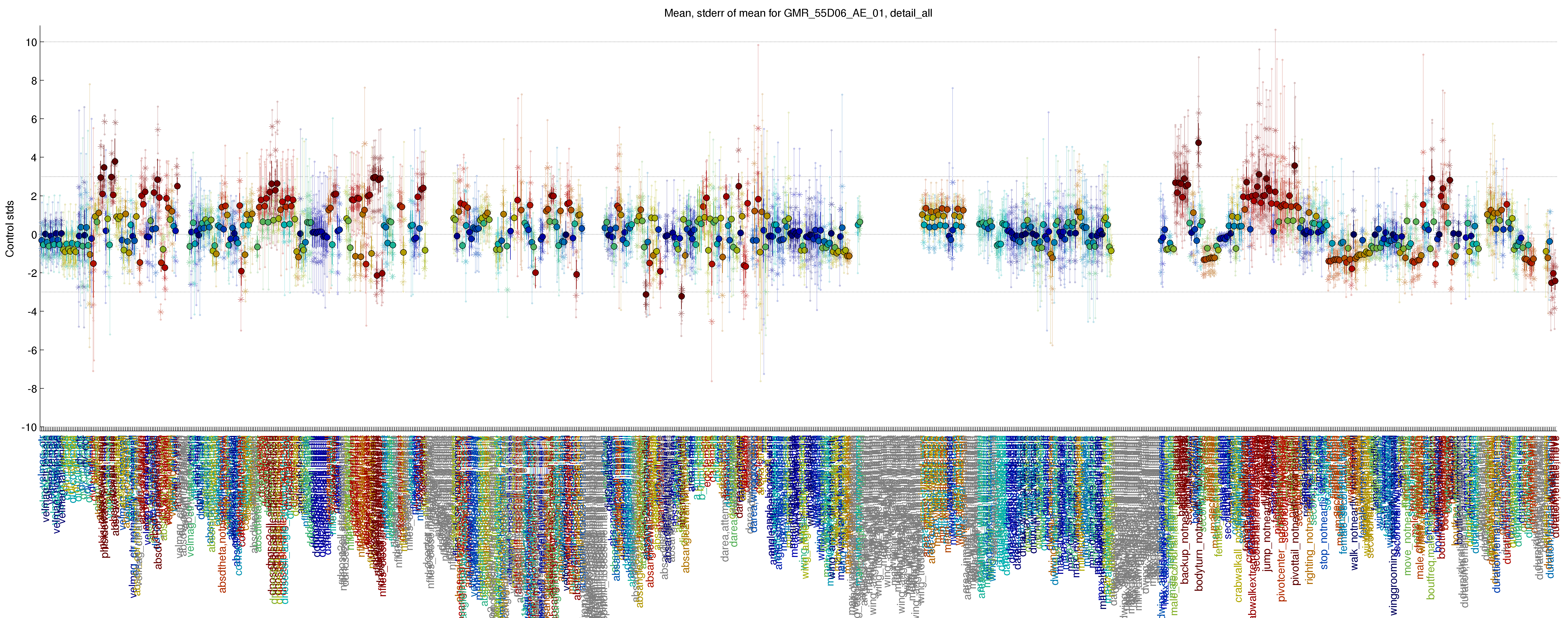Click the 'Control stds' y-axis label

coord(10,229)
